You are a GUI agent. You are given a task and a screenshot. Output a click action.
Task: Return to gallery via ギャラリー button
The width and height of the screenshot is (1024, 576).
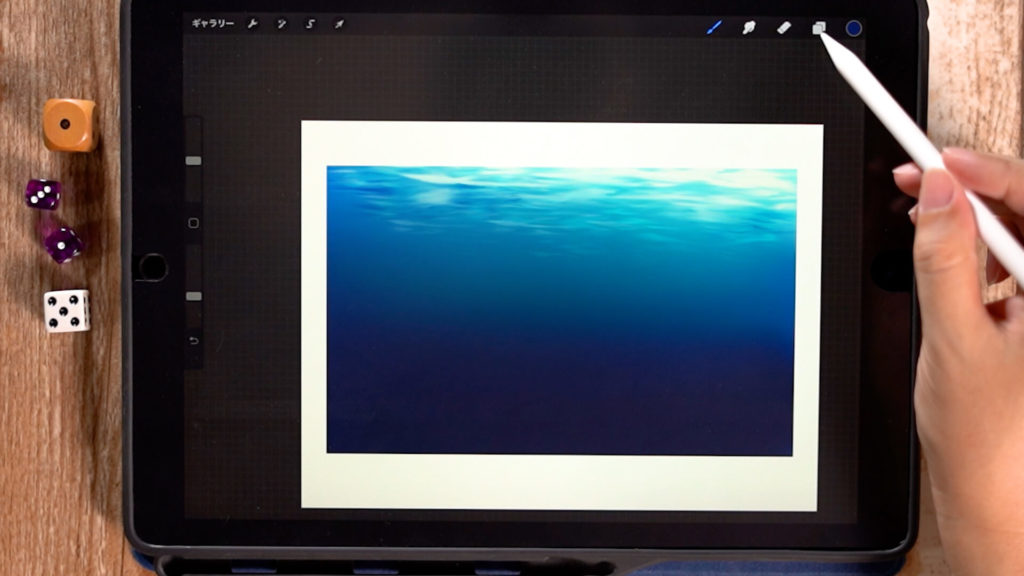(x=212, y=24)
